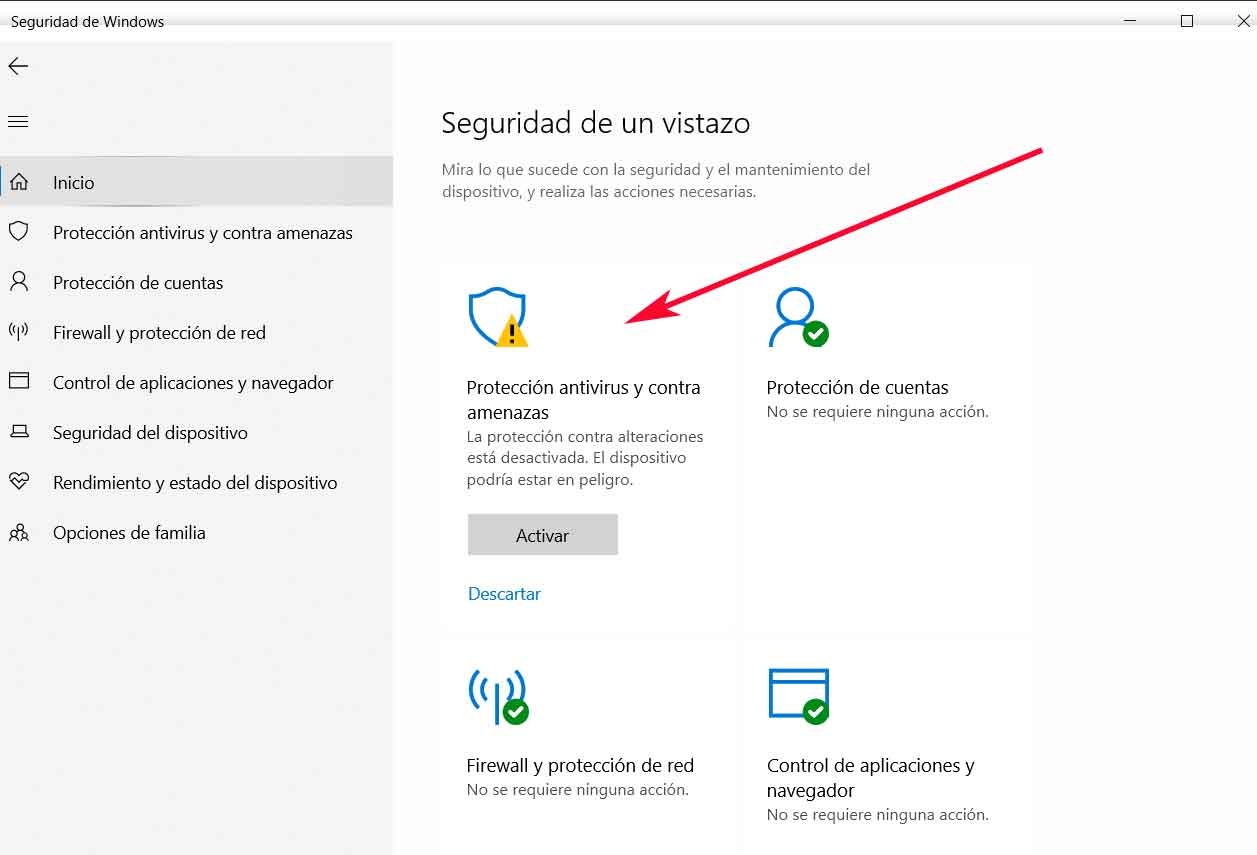Open Protección de cuentas sidebar item

click(x=196, y=282)
